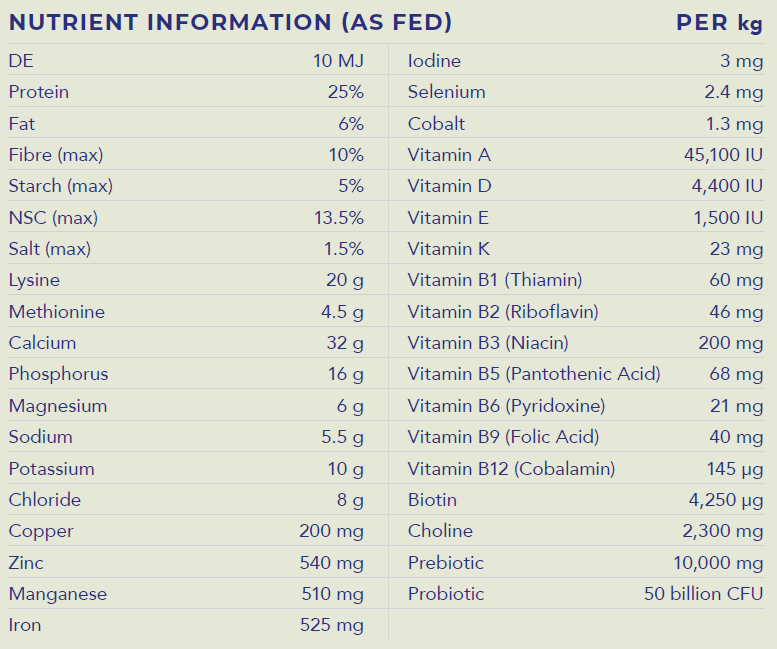Click the Vitamin A 45,100 IU value
777x649 pixels.
click(720, 155)
